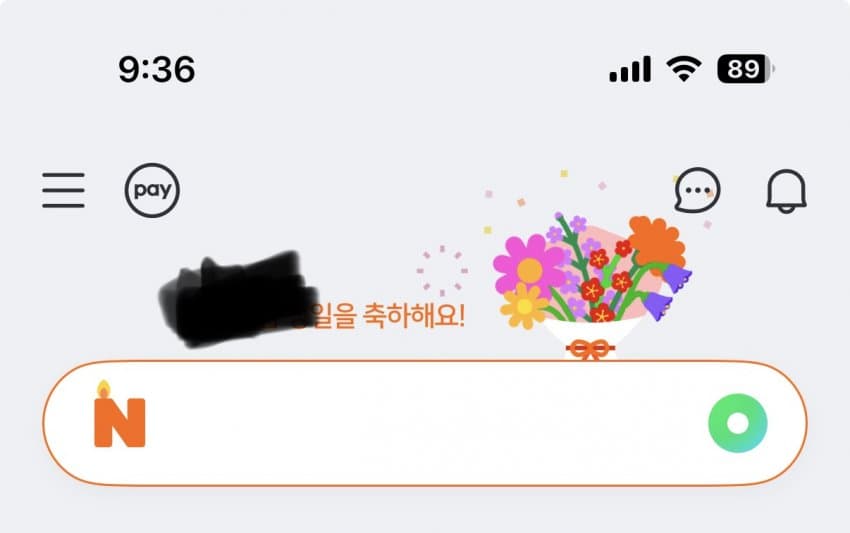The height and width of the screenshot is (533, 850).
Task: Open Naver Pay via the pay icon
Action: [x=152, y=190]
